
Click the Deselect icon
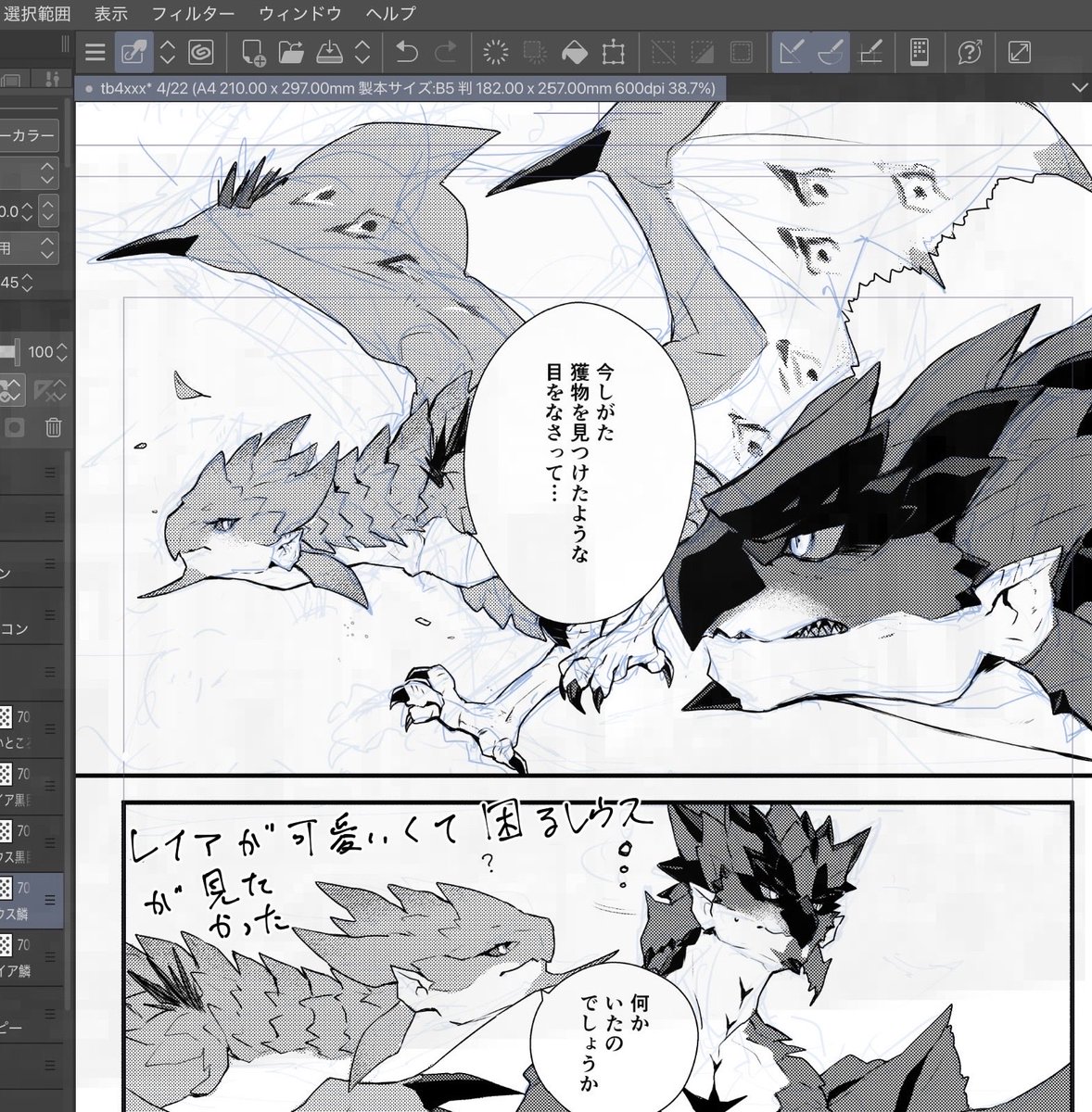664,52
